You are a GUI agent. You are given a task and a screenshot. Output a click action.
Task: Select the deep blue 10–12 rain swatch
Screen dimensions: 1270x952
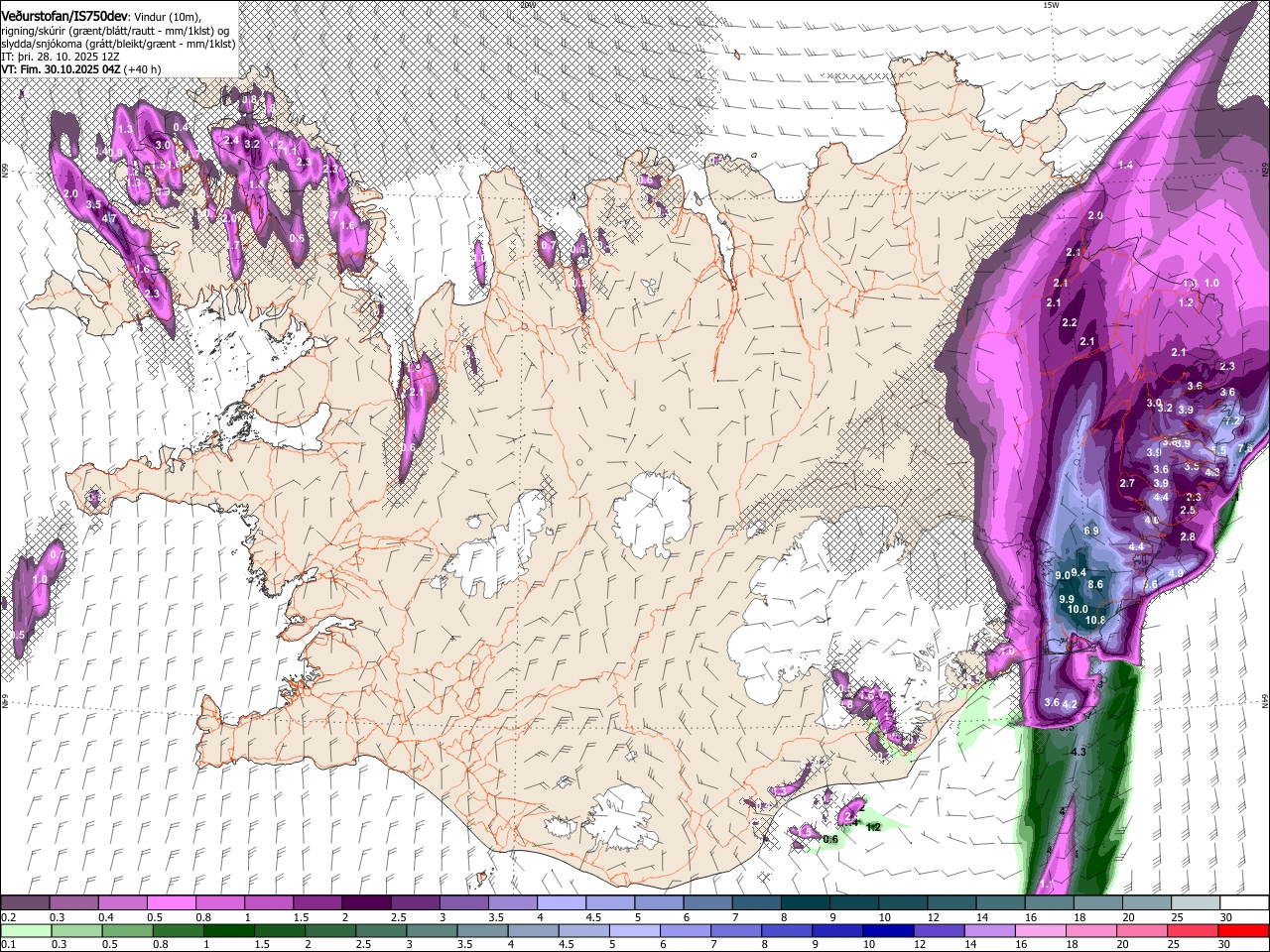[x=889, y=931]
